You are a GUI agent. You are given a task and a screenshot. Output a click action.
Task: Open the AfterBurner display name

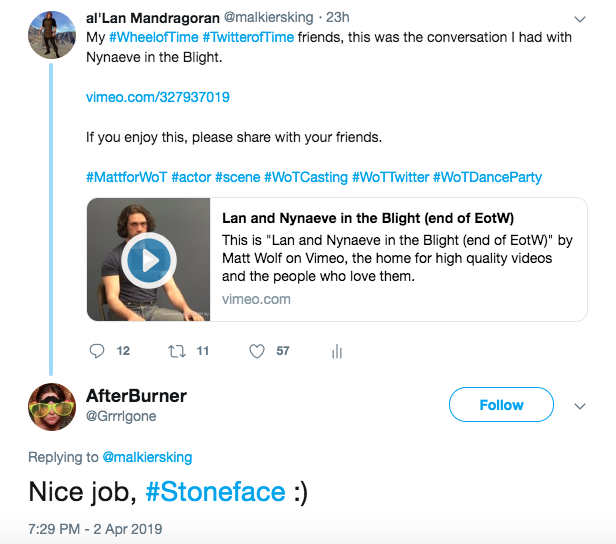[x=136, y=396]
